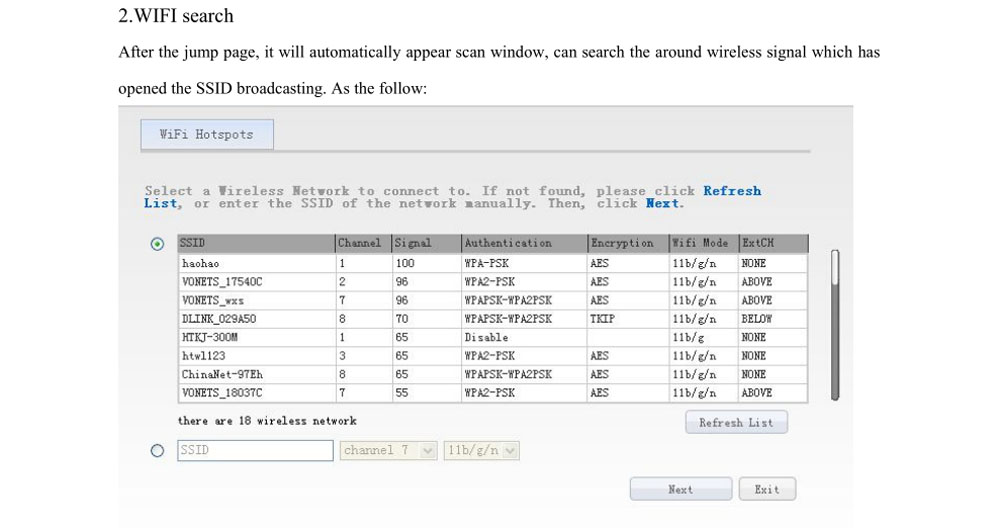Click the manual SSID input field
The image size is (1000, 528).
[x=255, y=450]
